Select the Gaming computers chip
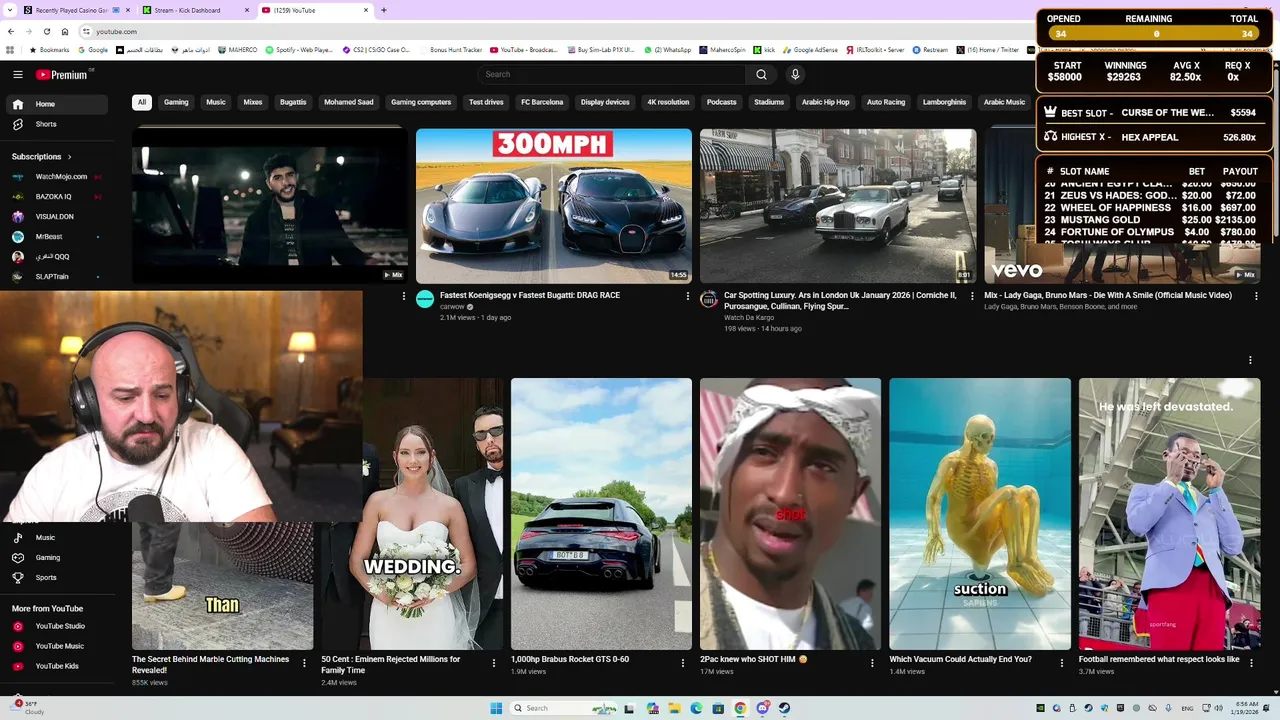The width and height of the screenshot is (1280, 720). tap(421, 102)
